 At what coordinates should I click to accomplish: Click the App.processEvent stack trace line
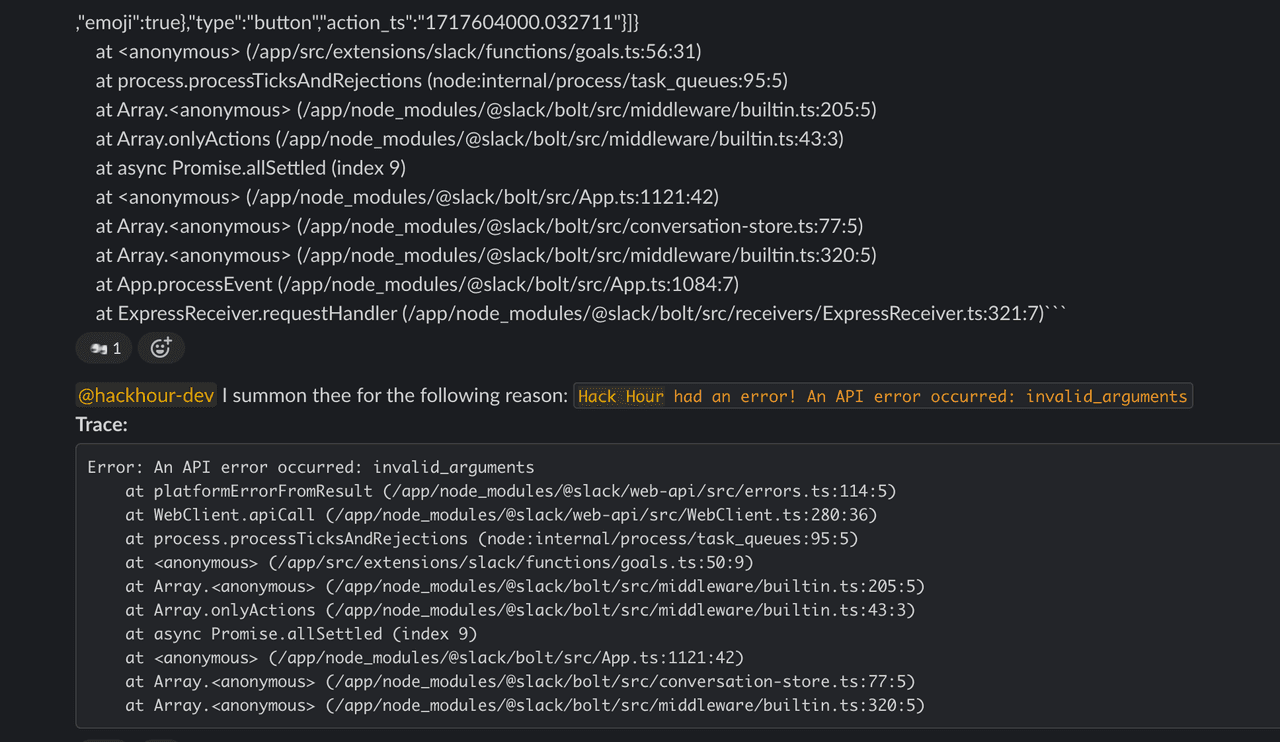(x=417, y=284)
